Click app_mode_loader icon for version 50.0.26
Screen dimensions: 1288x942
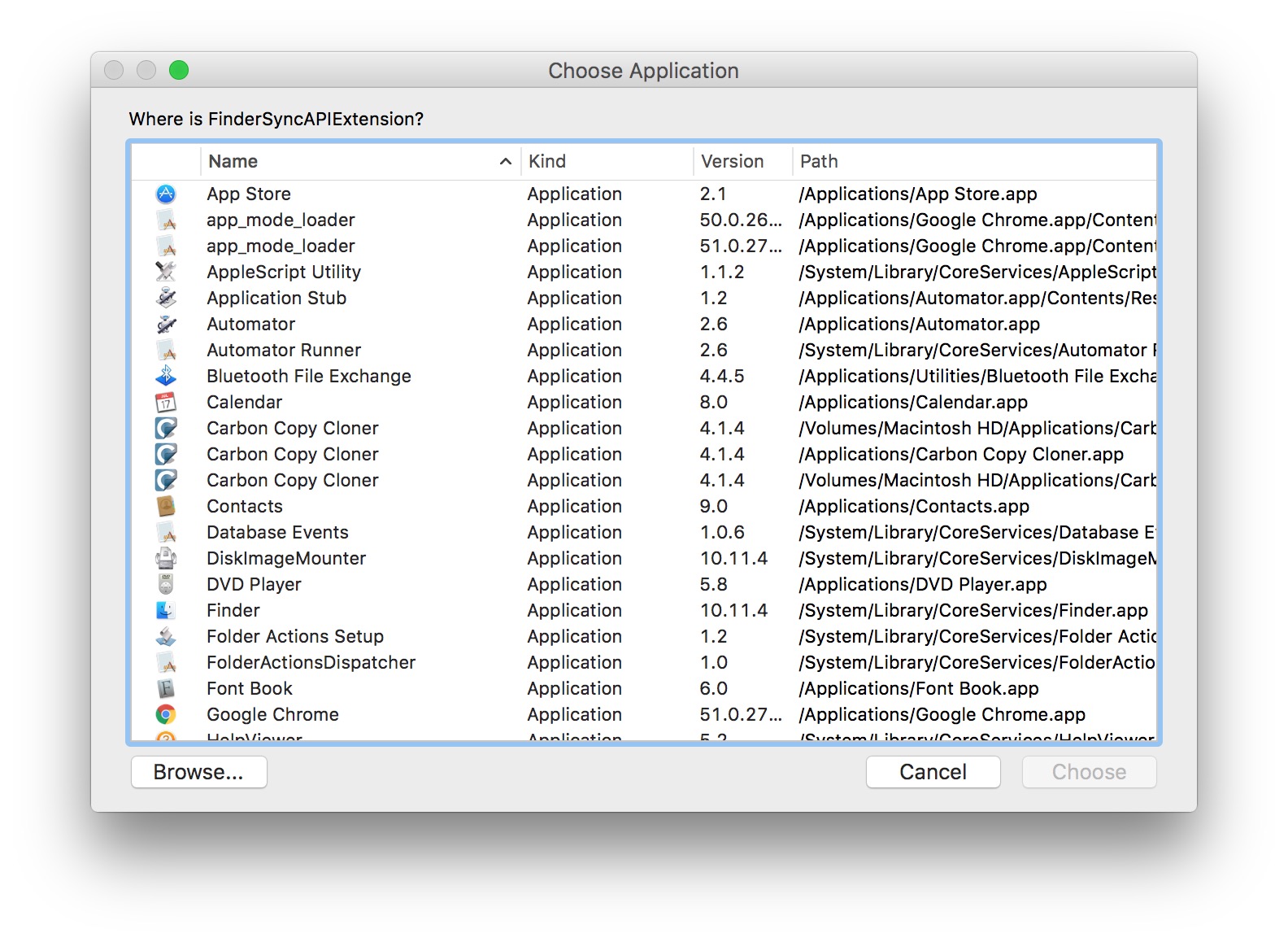[166, 220]
